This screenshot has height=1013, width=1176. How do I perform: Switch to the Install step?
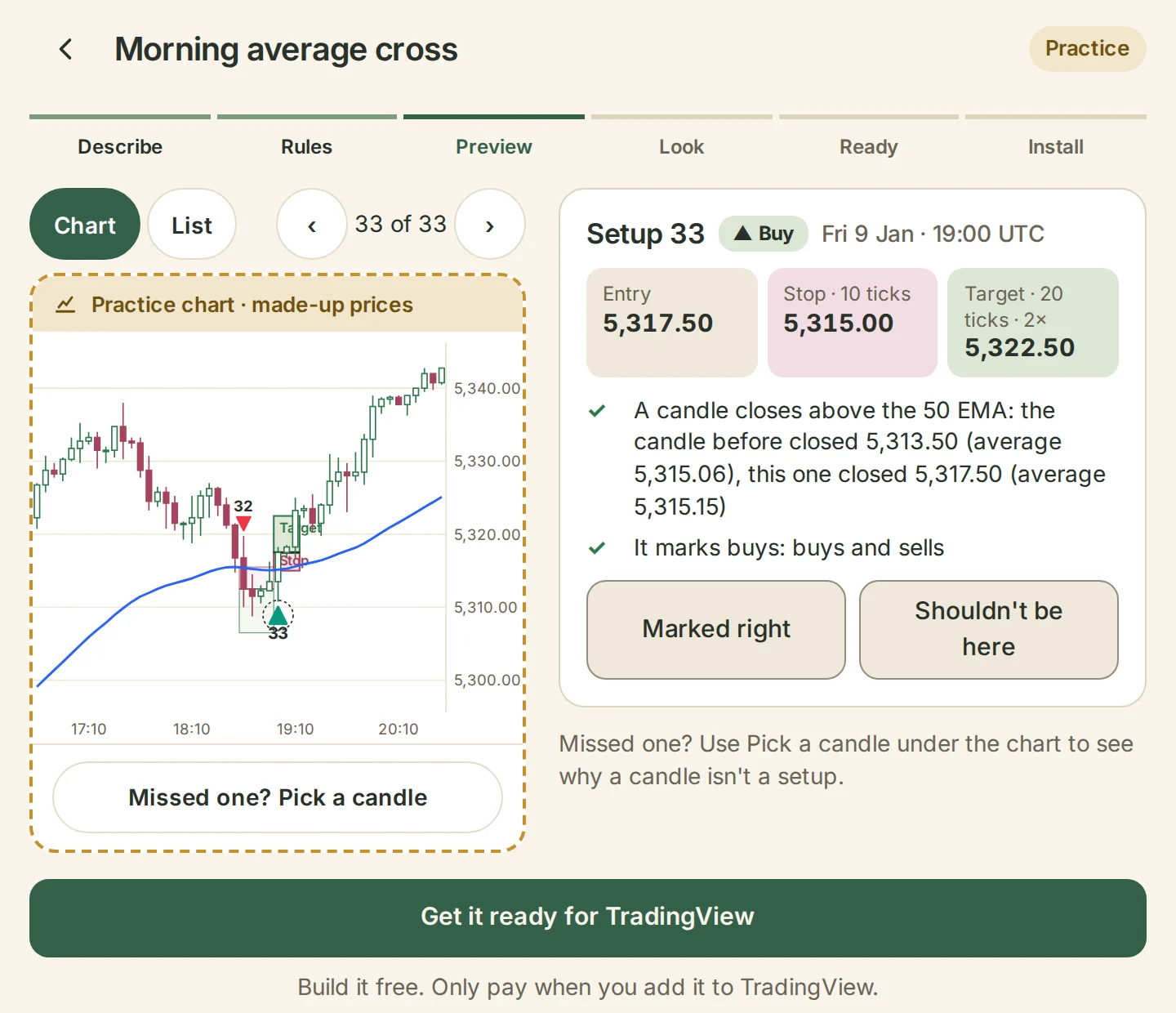(x=1056, y=147)
